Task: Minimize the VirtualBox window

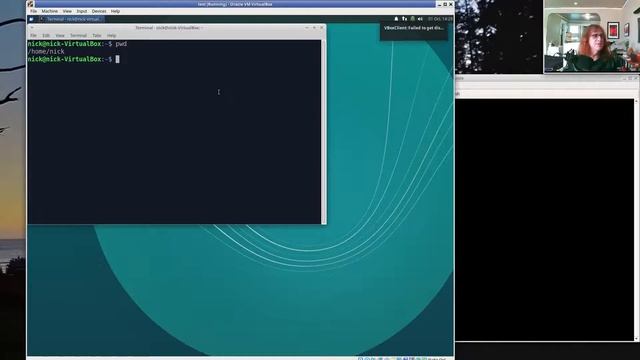Action: [440, 4]
